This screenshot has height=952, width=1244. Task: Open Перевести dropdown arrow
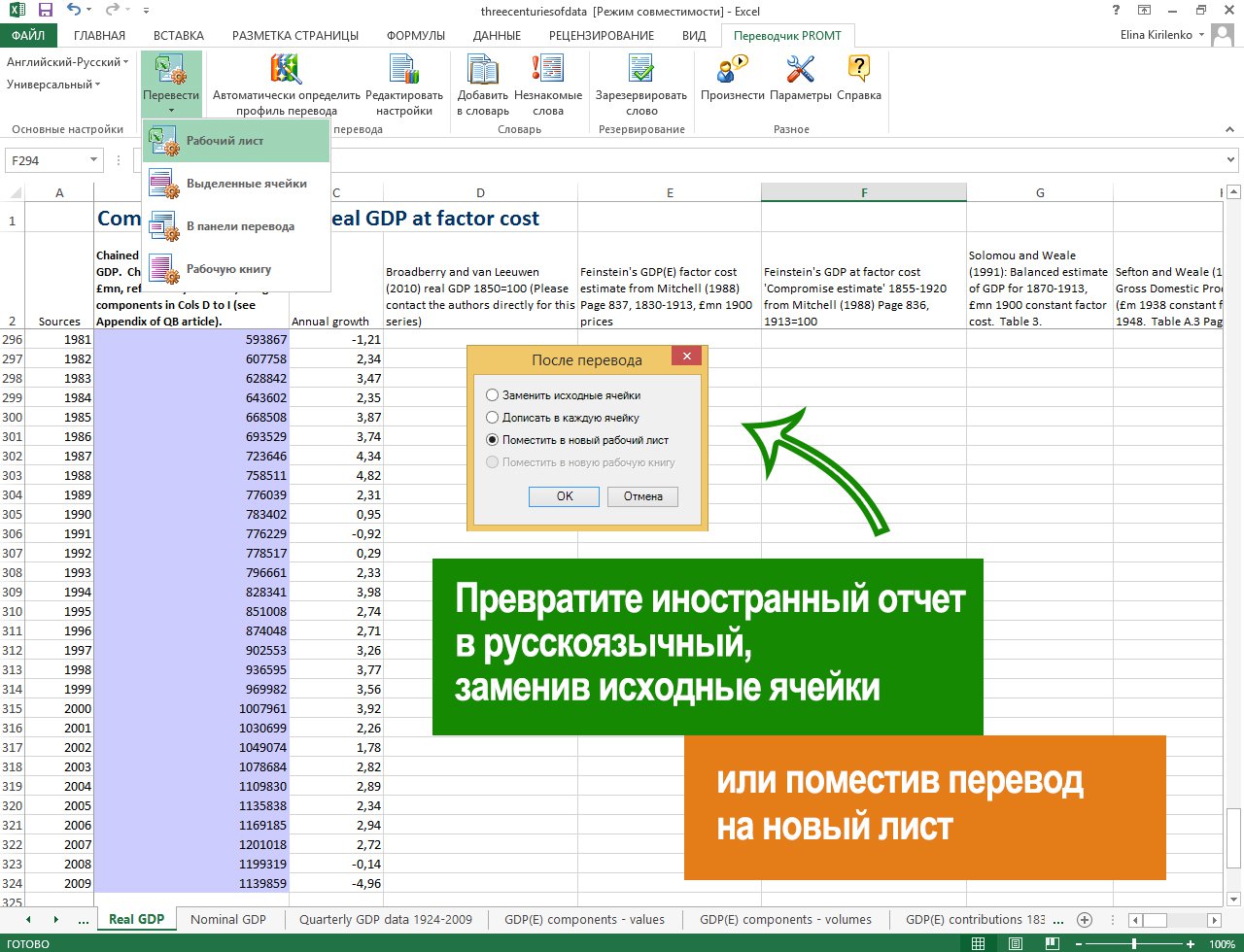pos(171,110)
